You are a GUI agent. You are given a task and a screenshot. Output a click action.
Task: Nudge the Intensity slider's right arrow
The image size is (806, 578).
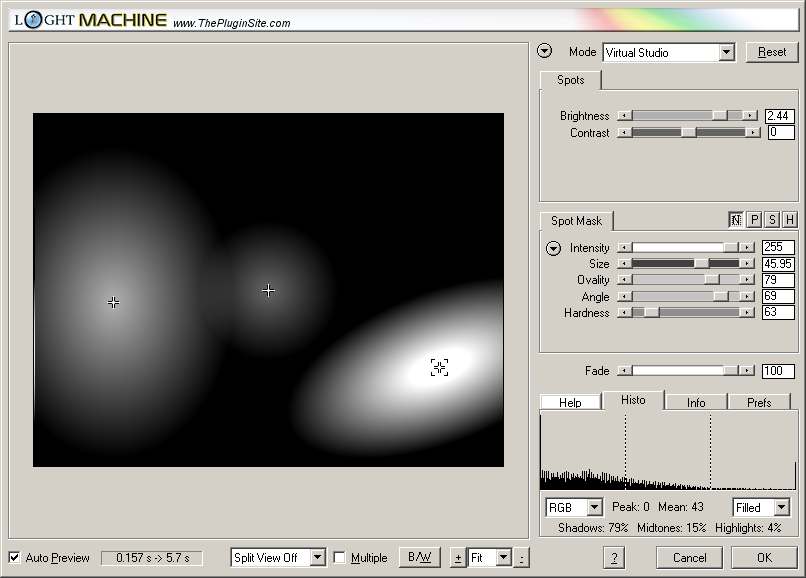[x=747, y=248]
